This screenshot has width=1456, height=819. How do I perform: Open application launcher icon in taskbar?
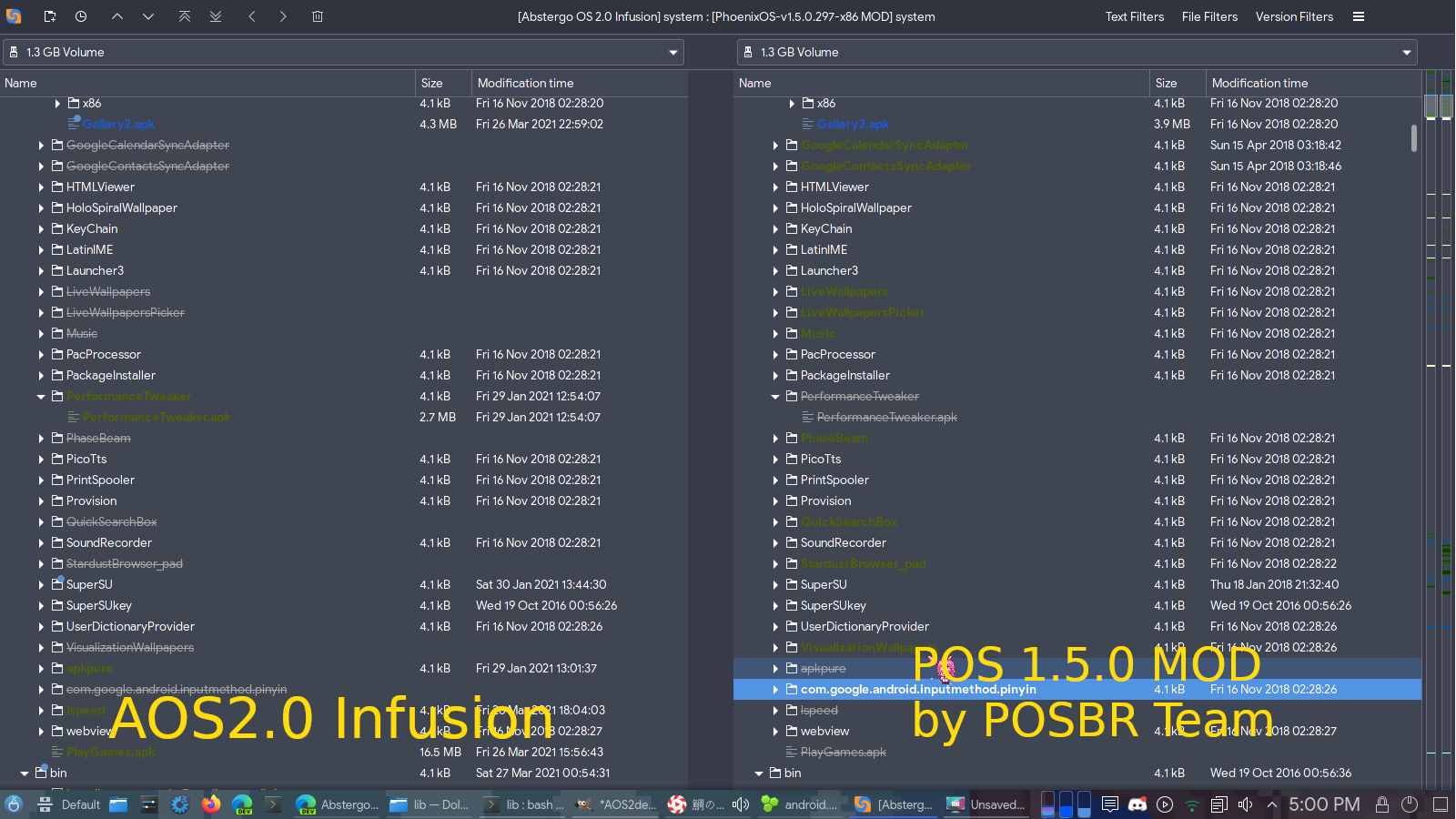[14, 804]
